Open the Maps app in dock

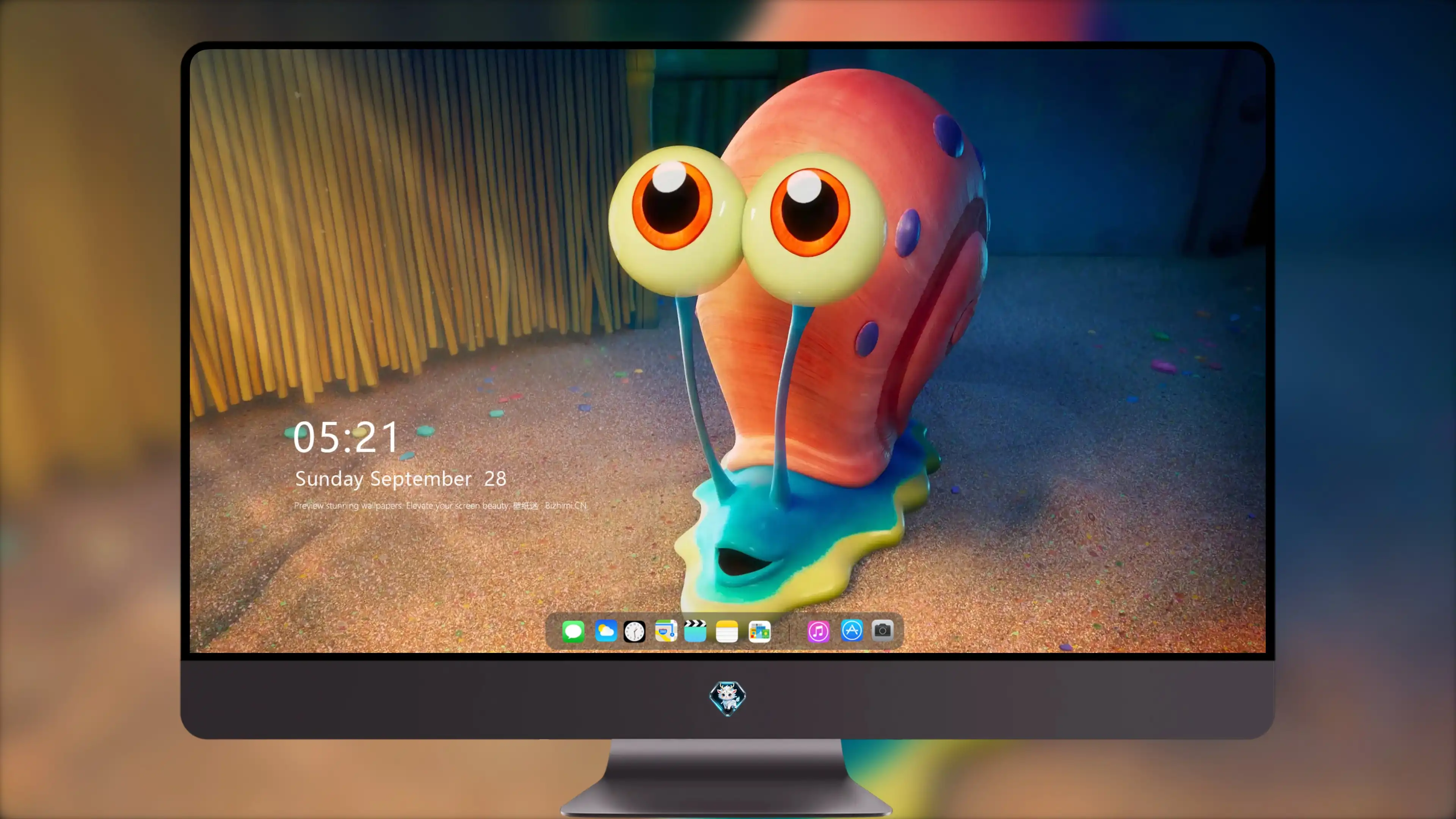666,631
